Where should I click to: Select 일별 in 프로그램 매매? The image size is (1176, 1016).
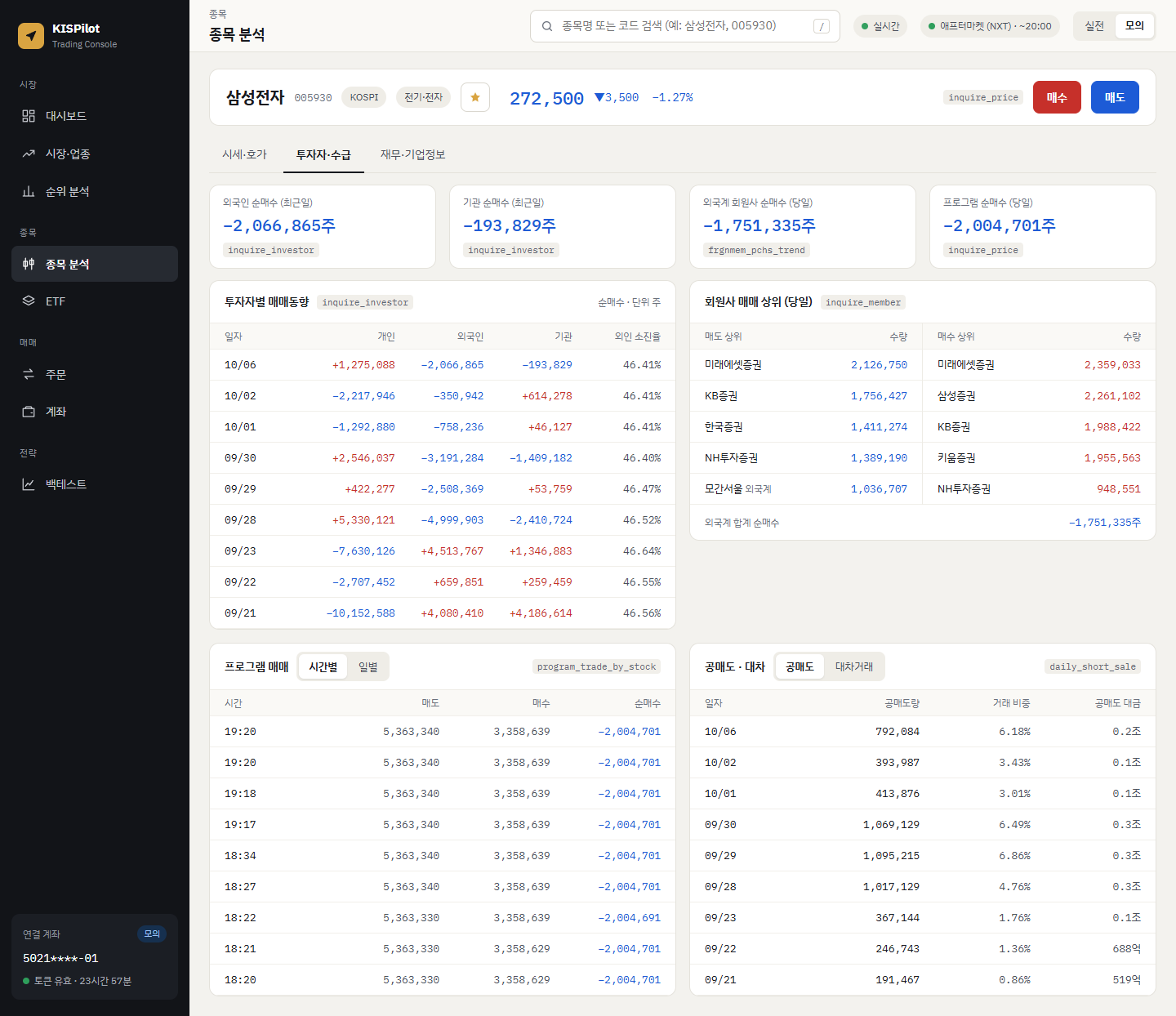(368, 666)
